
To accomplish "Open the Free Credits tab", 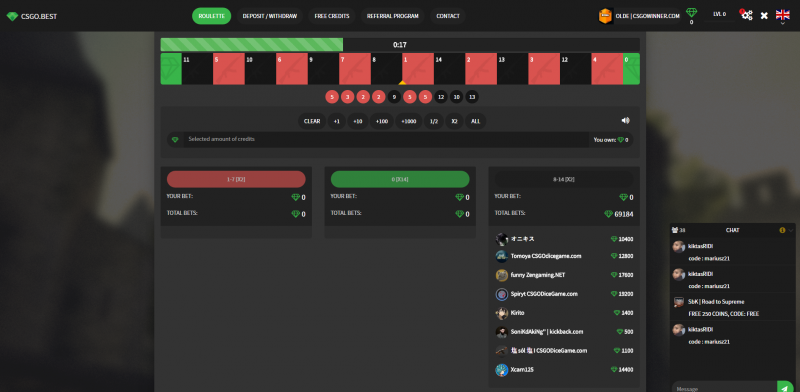I will click(x=332, y=16).
